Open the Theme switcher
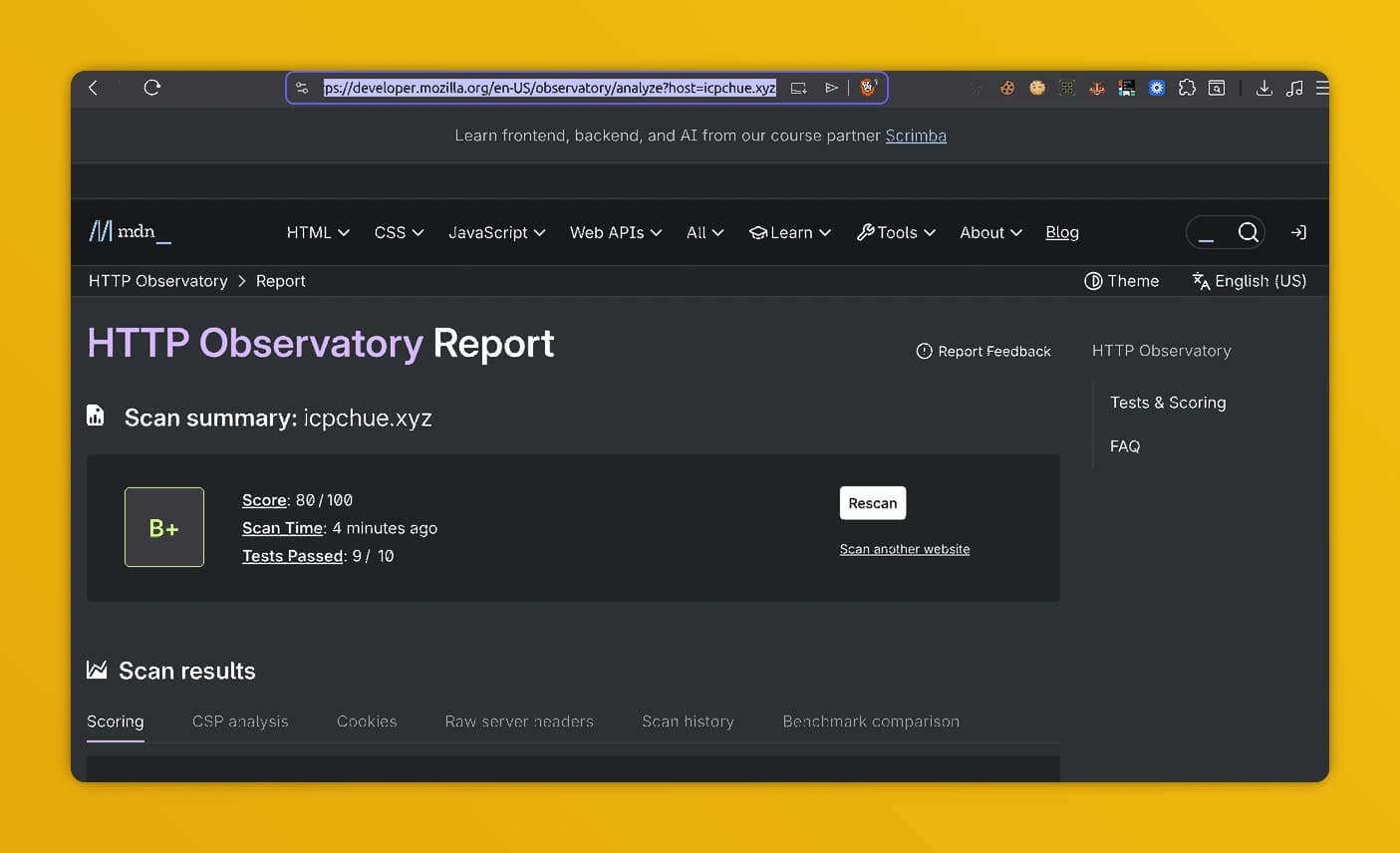 tap(1121, 281)
